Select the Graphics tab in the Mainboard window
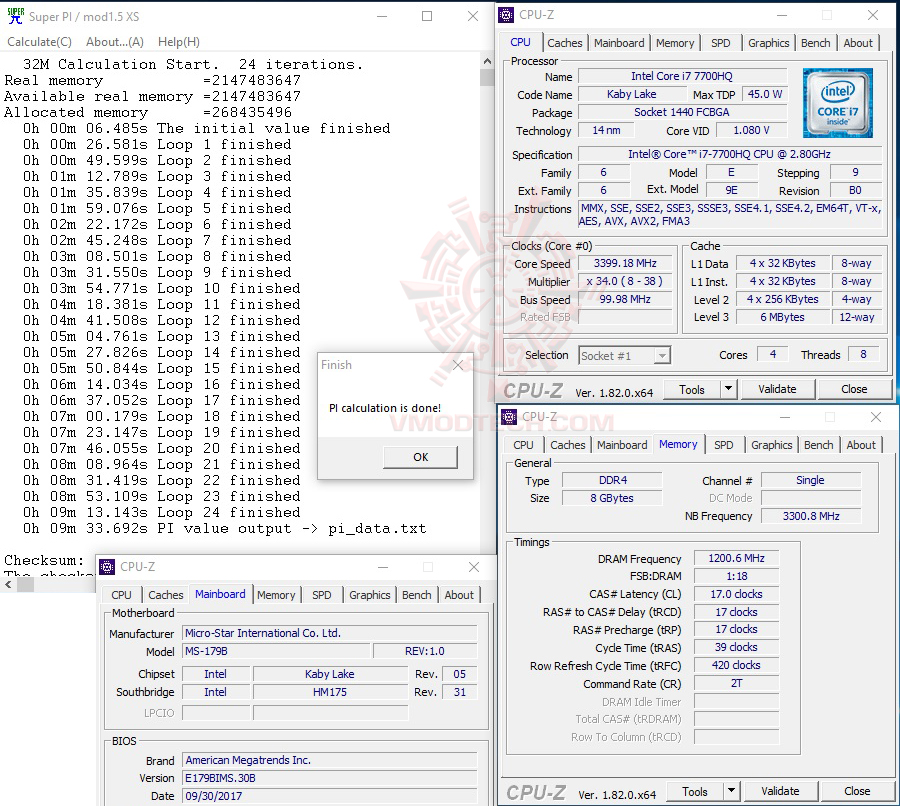 click(x=369, y=595)
